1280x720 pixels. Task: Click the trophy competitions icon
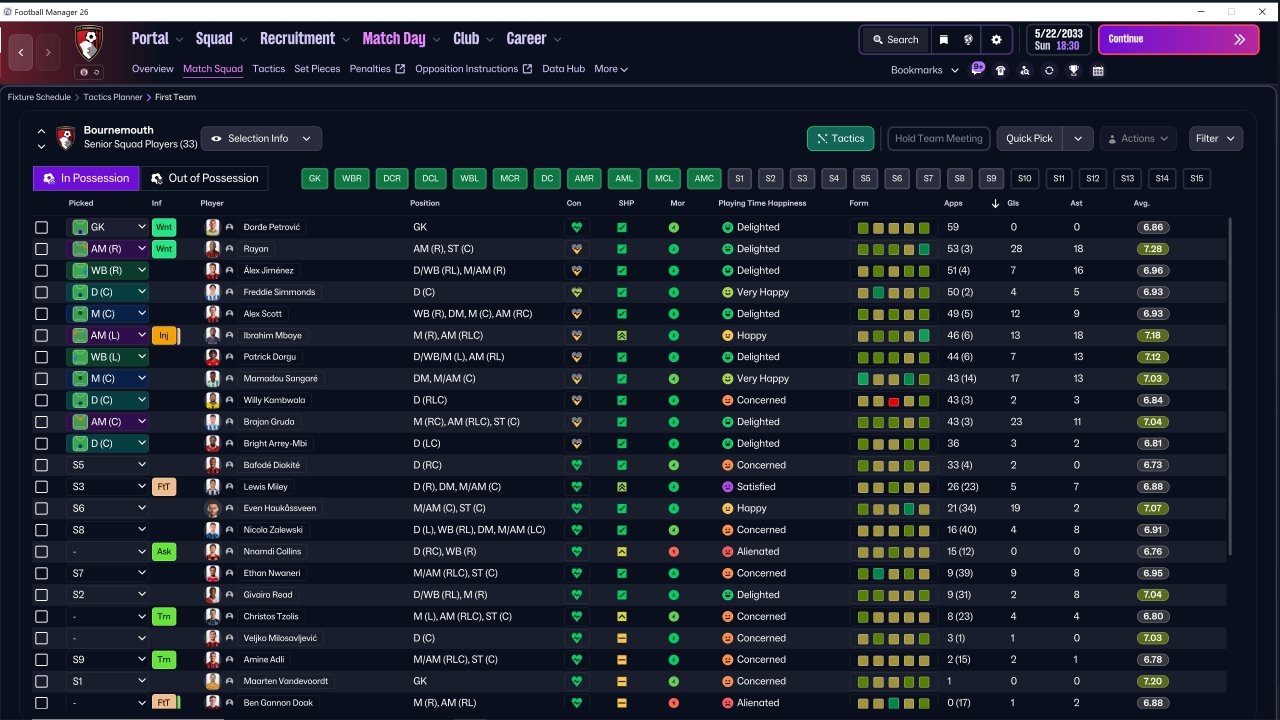pyautogui.click(x=1073, y=70)
